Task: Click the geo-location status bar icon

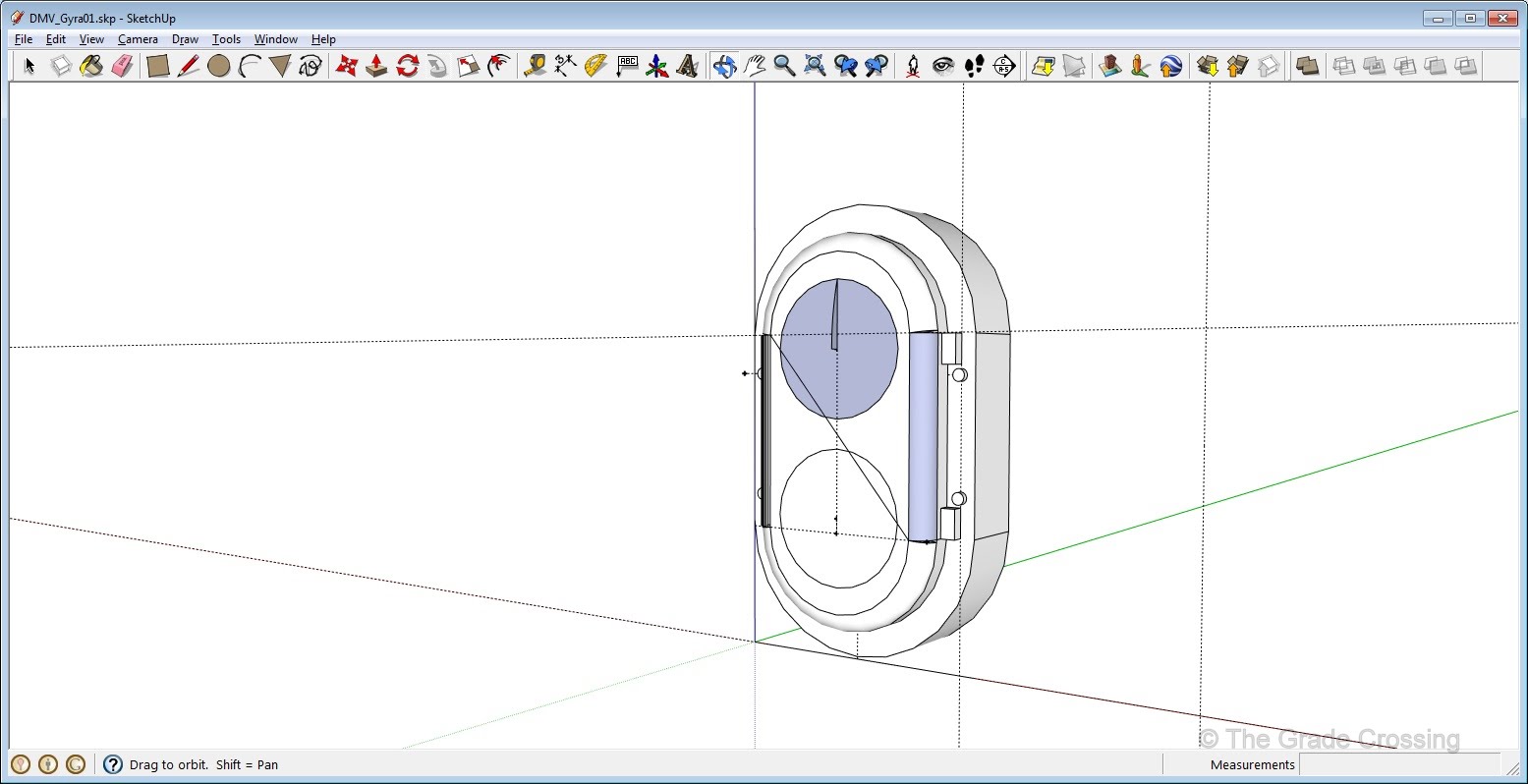Action: (21, 763)
